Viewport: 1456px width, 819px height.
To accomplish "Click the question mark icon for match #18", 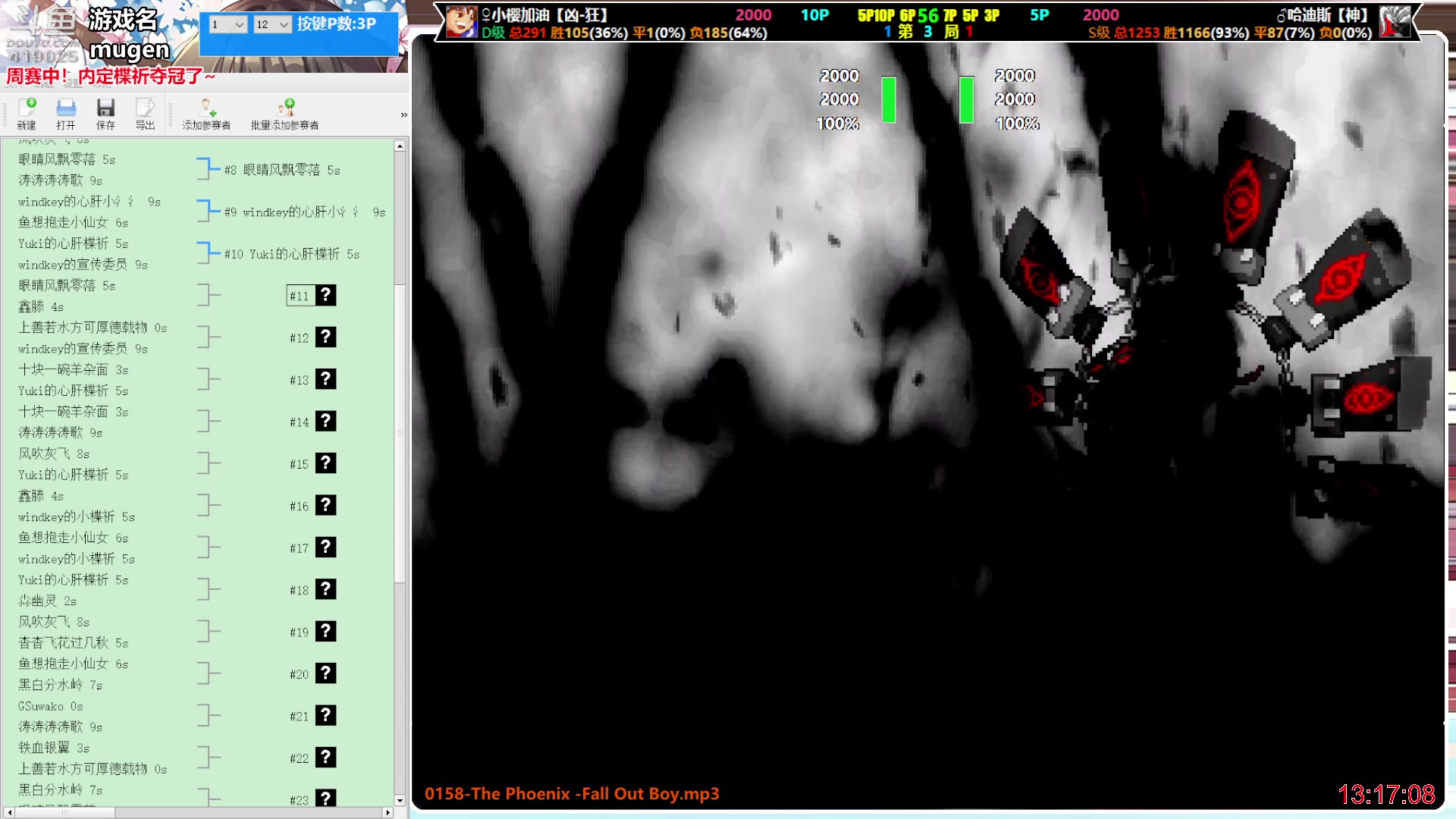I will coord(325,589).
